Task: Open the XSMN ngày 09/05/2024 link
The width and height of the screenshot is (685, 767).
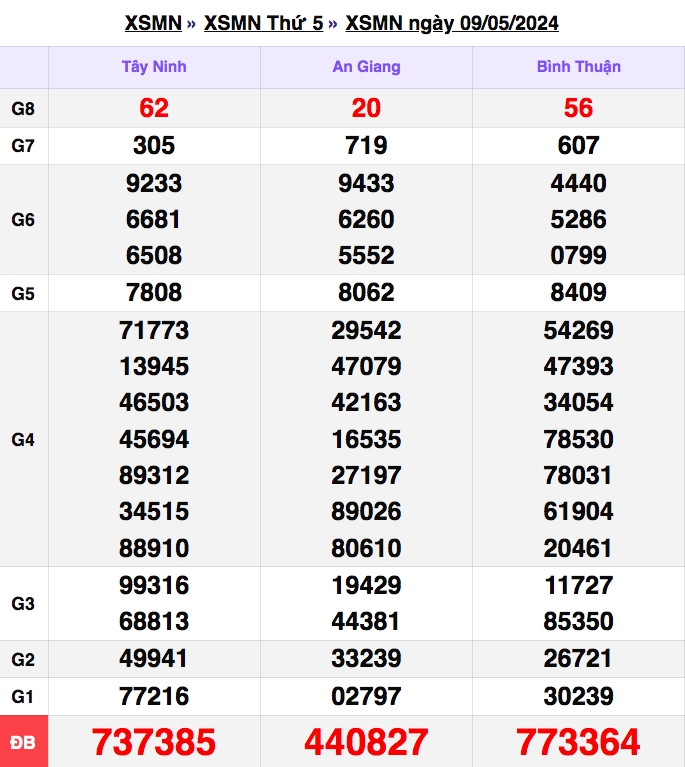Action: [x=452, y=23]
